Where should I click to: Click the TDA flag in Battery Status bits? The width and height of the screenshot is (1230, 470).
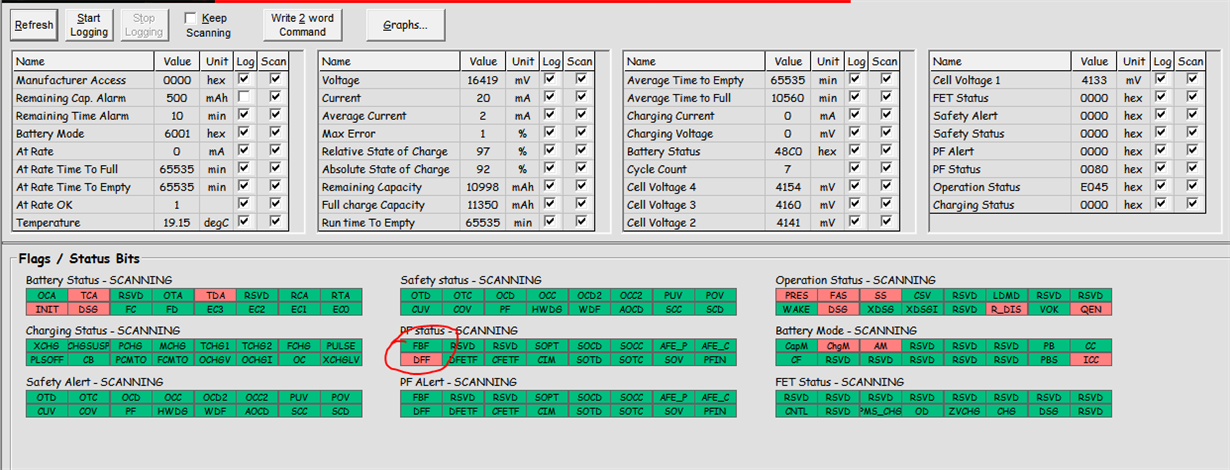click(216, 296)
